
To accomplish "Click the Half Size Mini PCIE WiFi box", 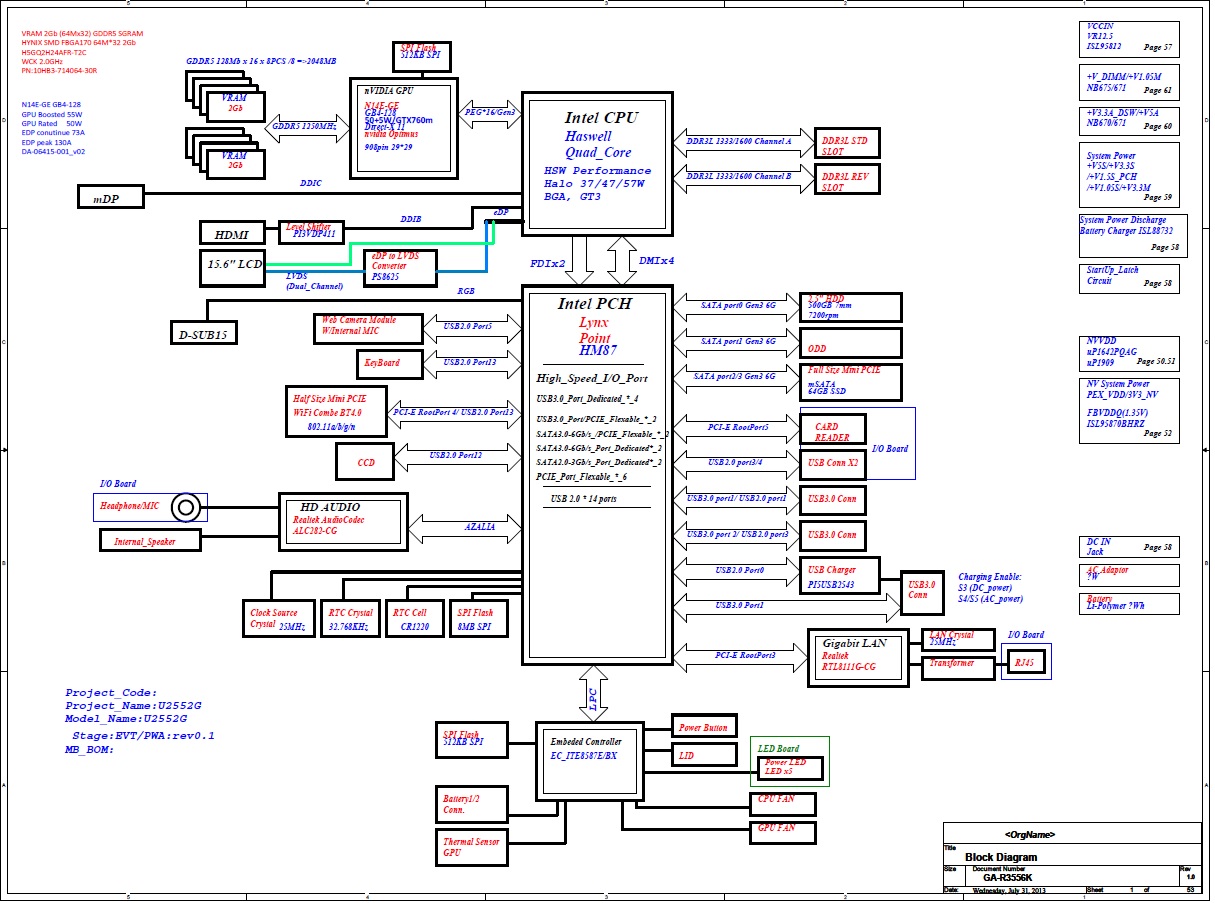I will coord(334,412).
